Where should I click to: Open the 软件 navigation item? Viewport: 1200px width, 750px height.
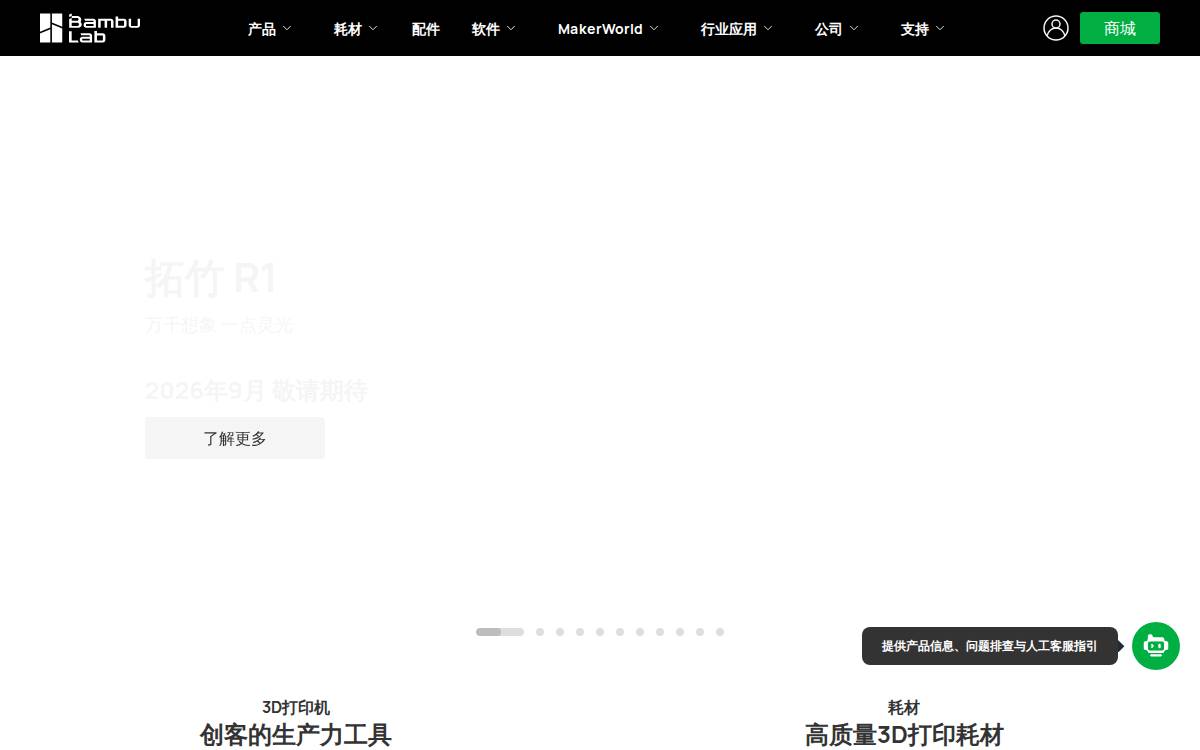coord(486,29)
